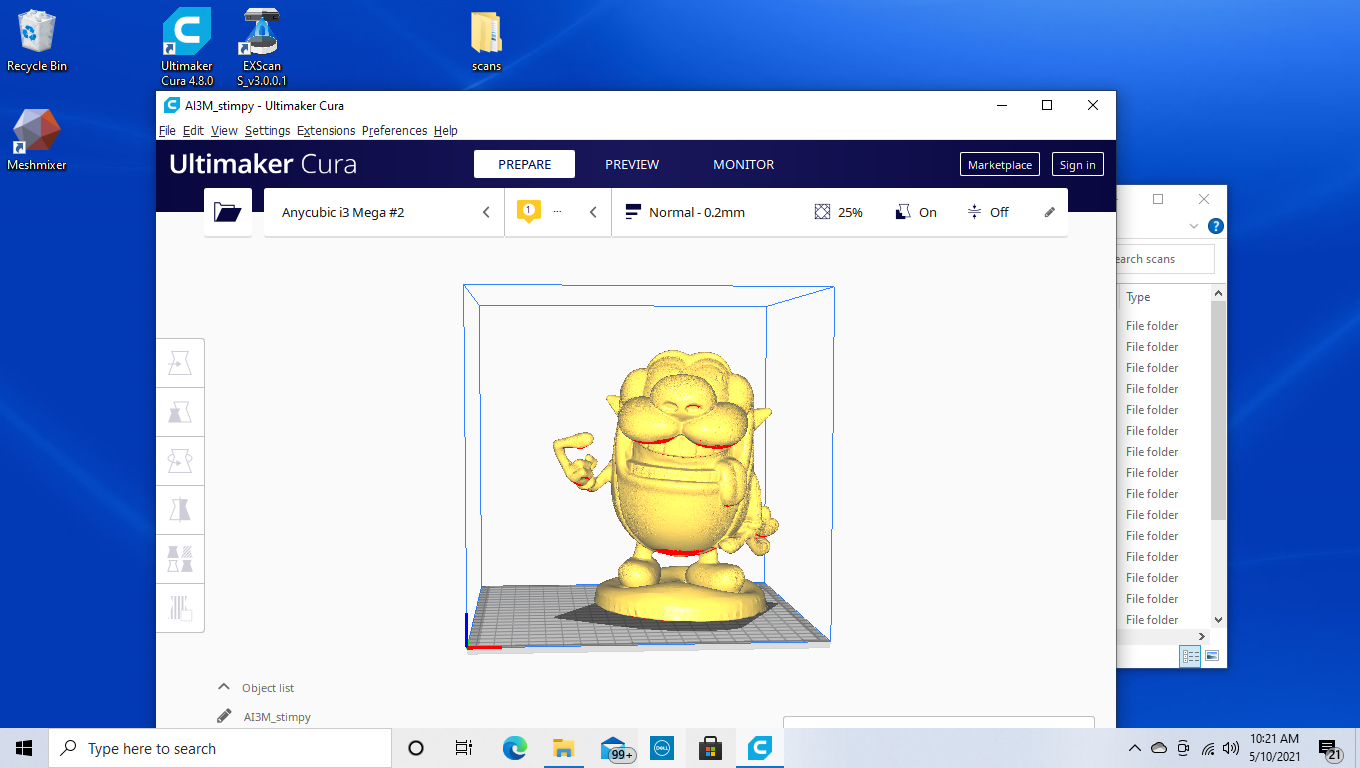Switch to the PREVIEW stage
The width and height of the screenshot is (1360, 768).
[632, 164]
